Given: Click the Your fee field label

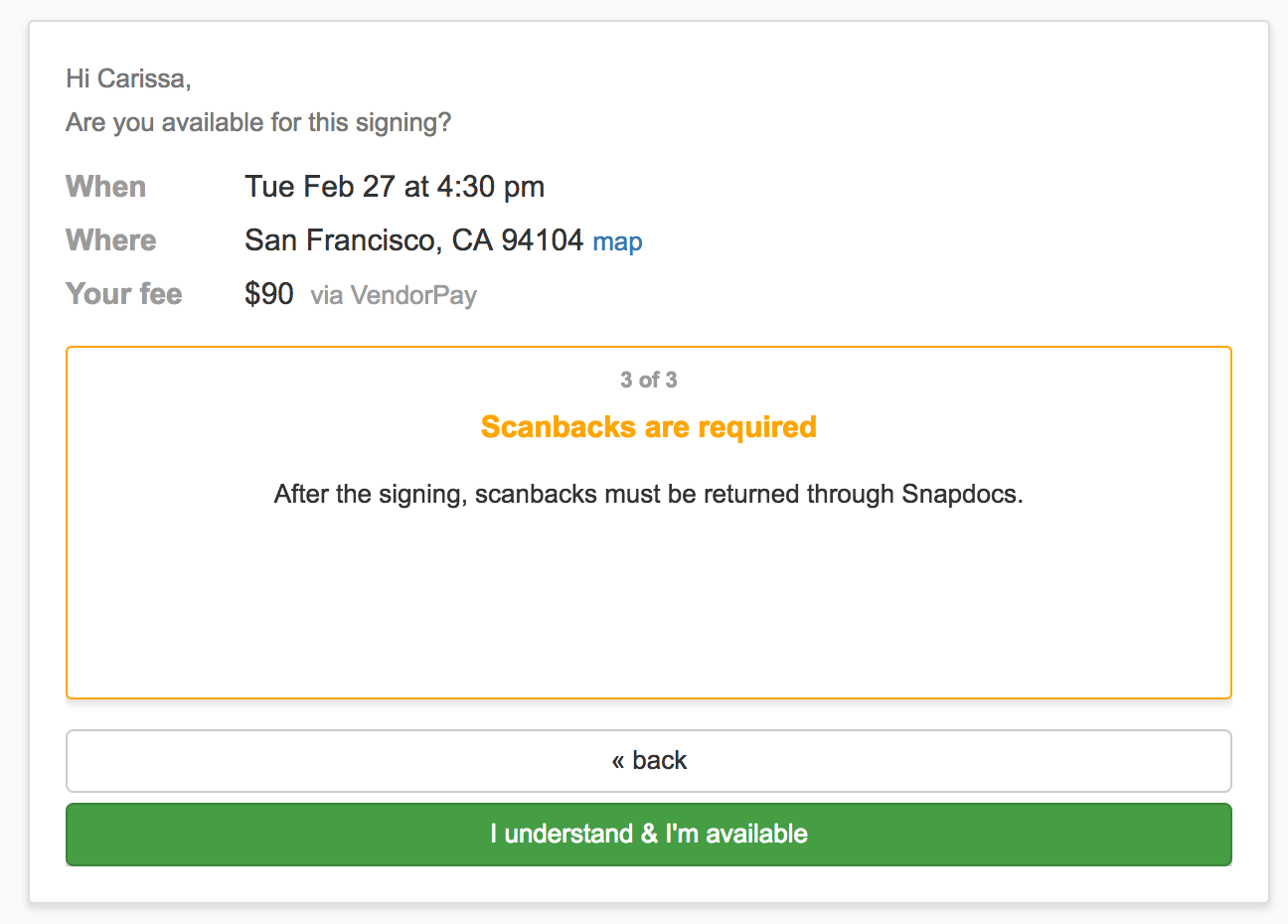Looking at the screenshot, I should pos(123,293).
